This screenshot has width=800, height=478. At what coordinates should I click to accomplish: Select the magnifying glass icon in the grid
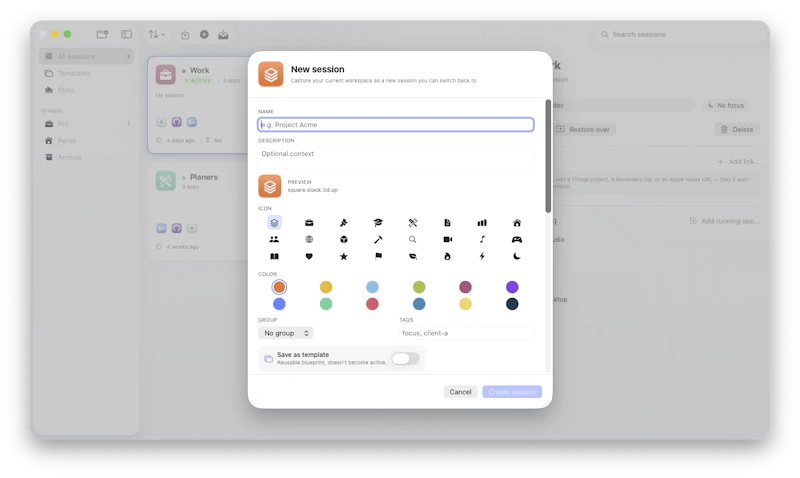pos(413,239)
